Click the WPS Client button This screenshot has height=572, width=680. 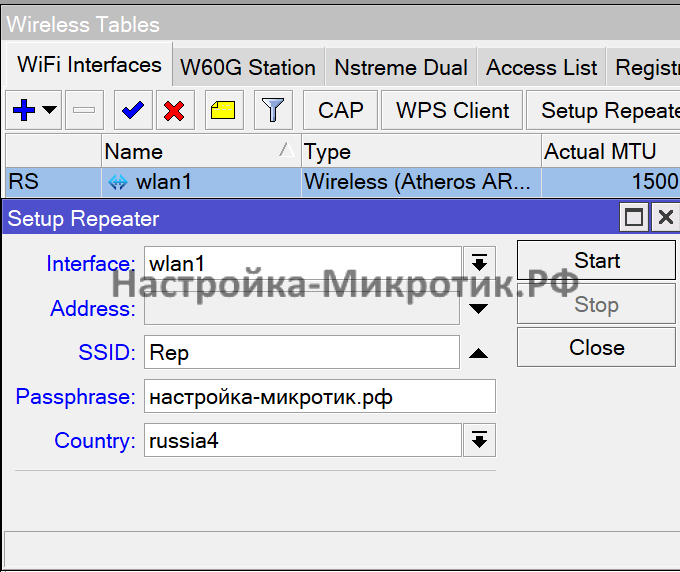452,110
